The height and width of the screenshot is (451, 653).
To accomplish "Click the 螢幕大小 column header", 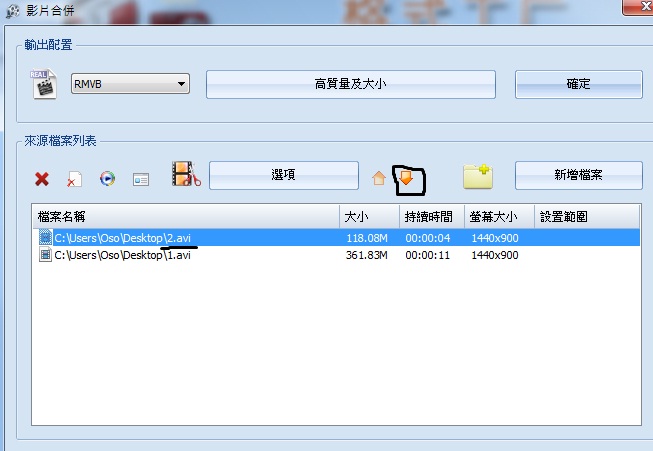I will tap(499, 217).
